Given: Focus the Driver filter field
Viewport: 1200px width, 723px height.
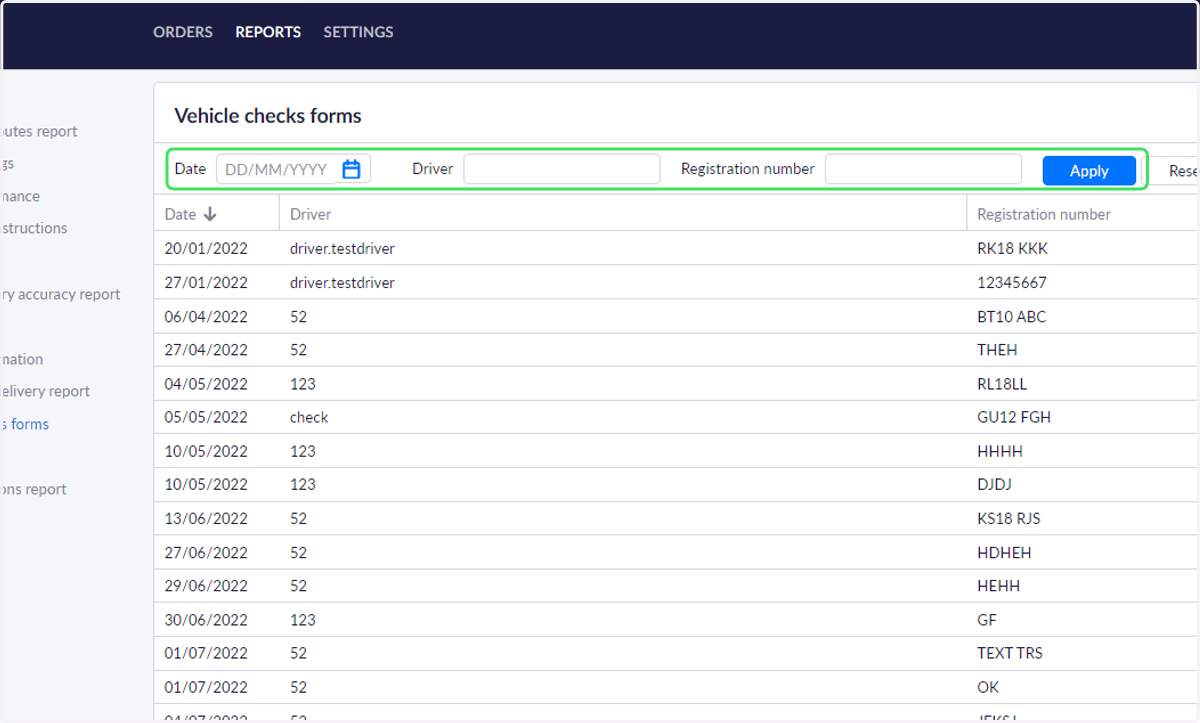Looking at the screenshot, I should (562, 169).
